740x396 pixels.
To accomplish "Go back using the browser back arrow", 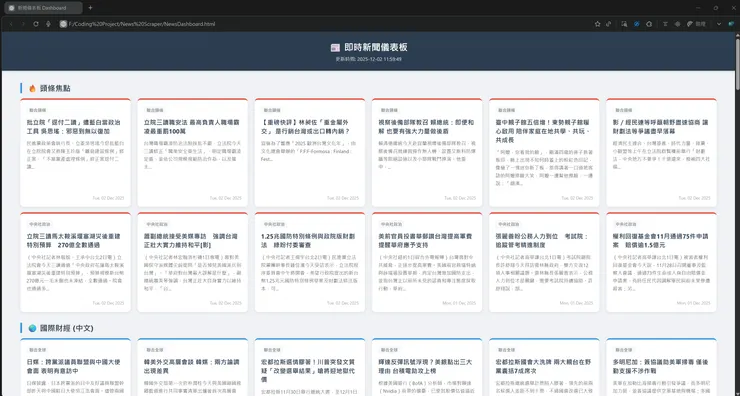I will point(11,24).
